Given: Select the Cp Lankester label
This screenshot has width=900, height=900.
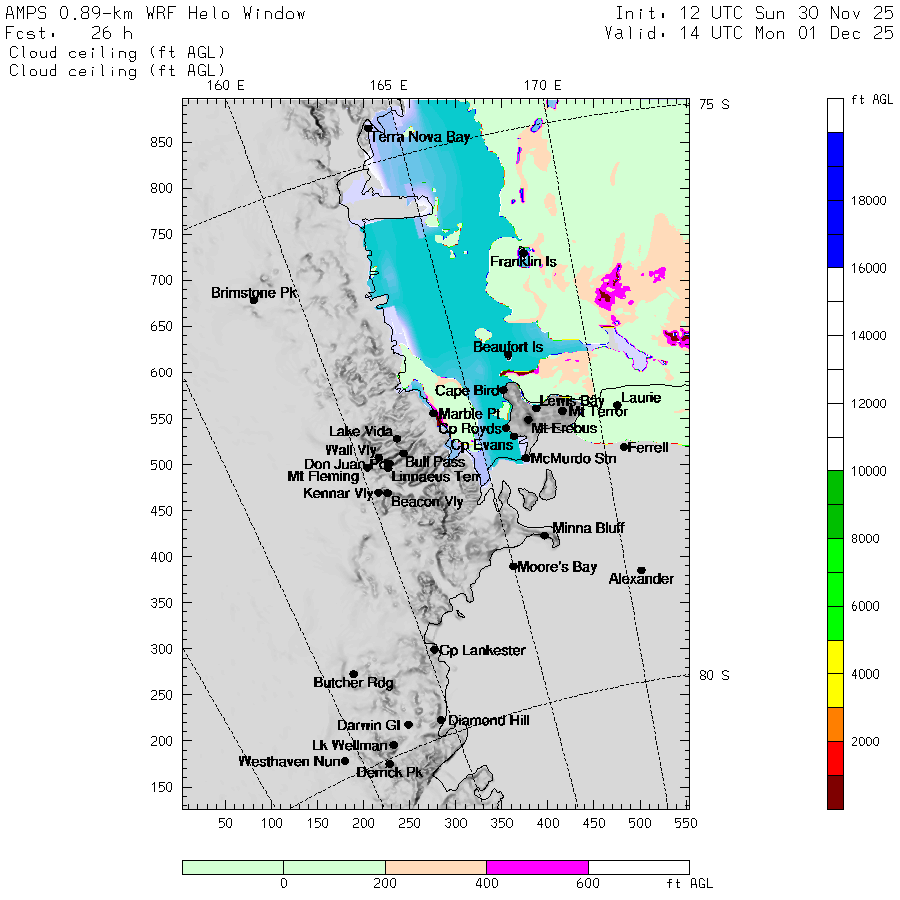Looking at the screenshot, I should coord(482,650).
